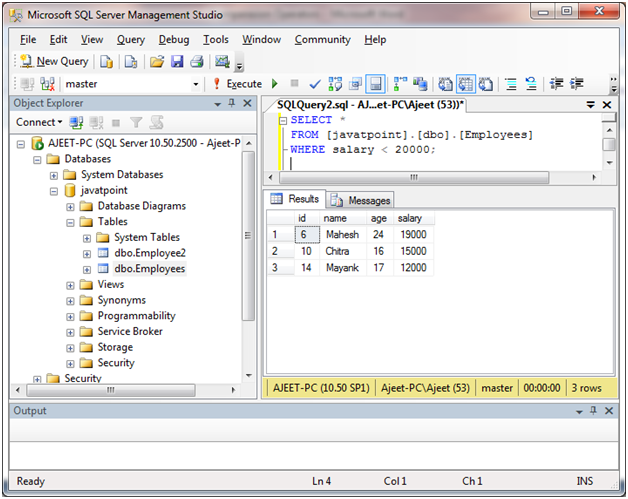The height and width of the screenshot is (499, 628).
Task: Expand dbo.Employees table
Action: tap(87, 270)
